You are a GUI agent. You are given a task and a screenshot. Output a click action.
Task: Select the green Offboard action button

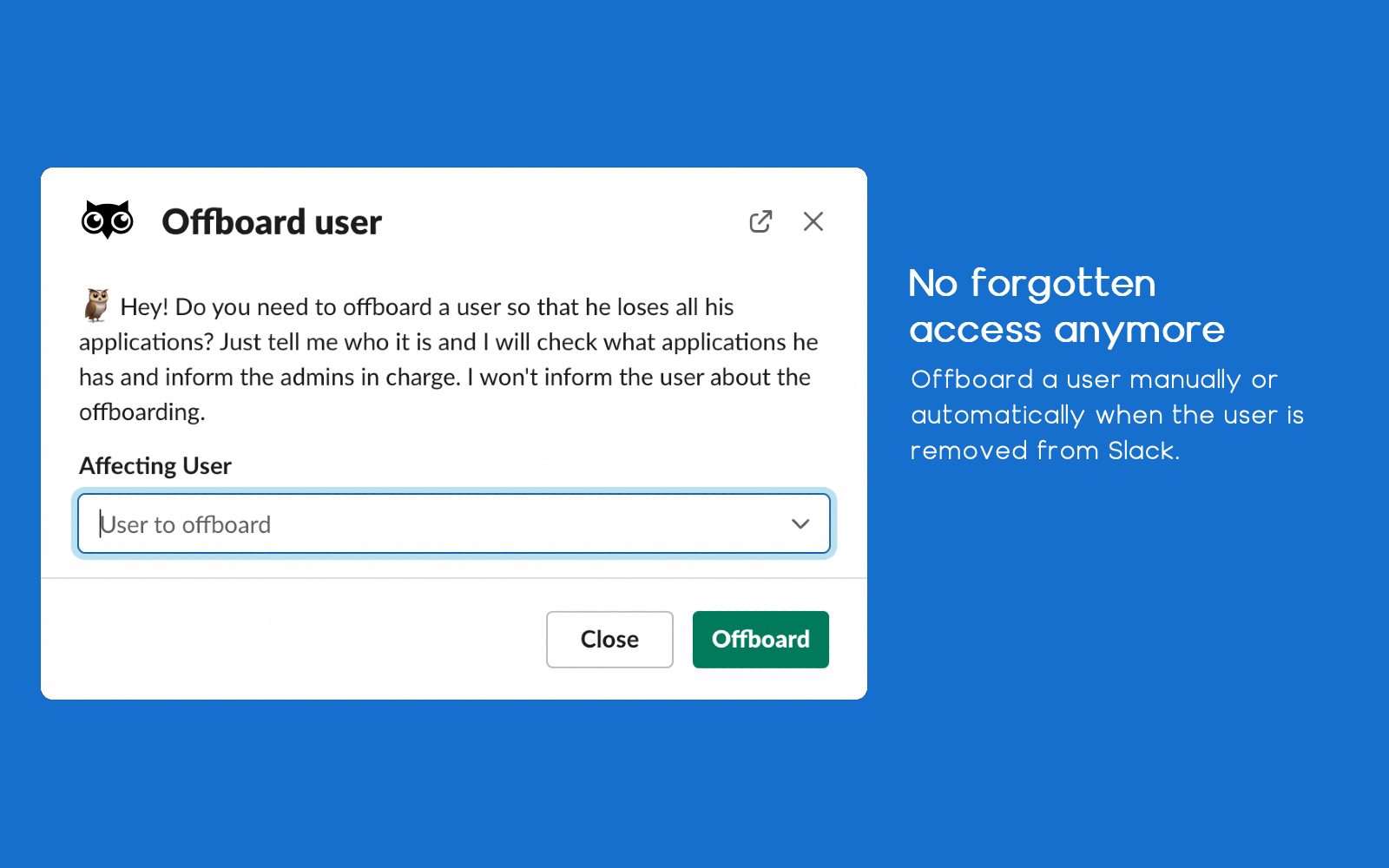(760, 640)
